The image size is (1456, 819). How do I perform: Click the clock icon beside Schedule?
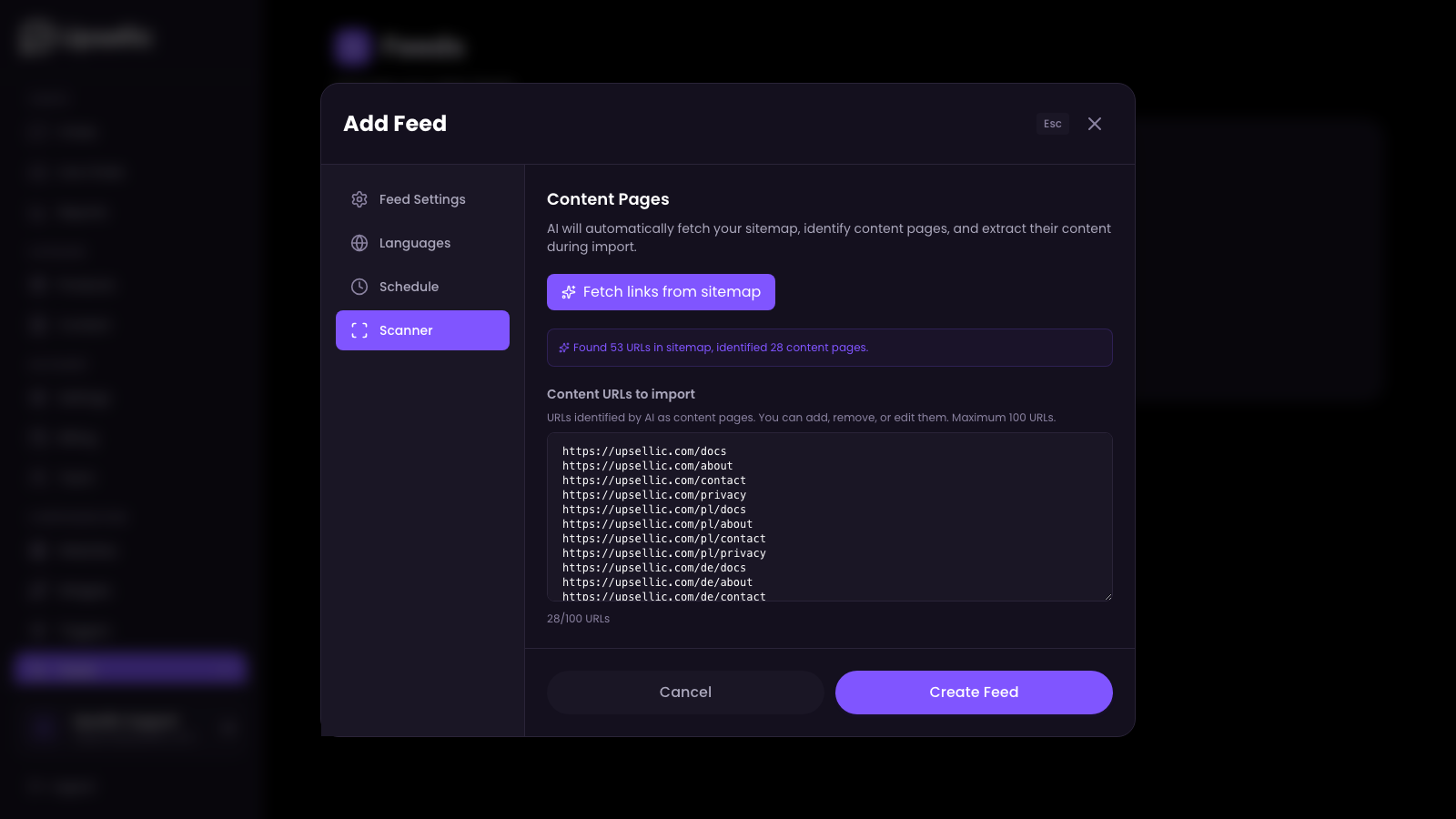(359, 287)
